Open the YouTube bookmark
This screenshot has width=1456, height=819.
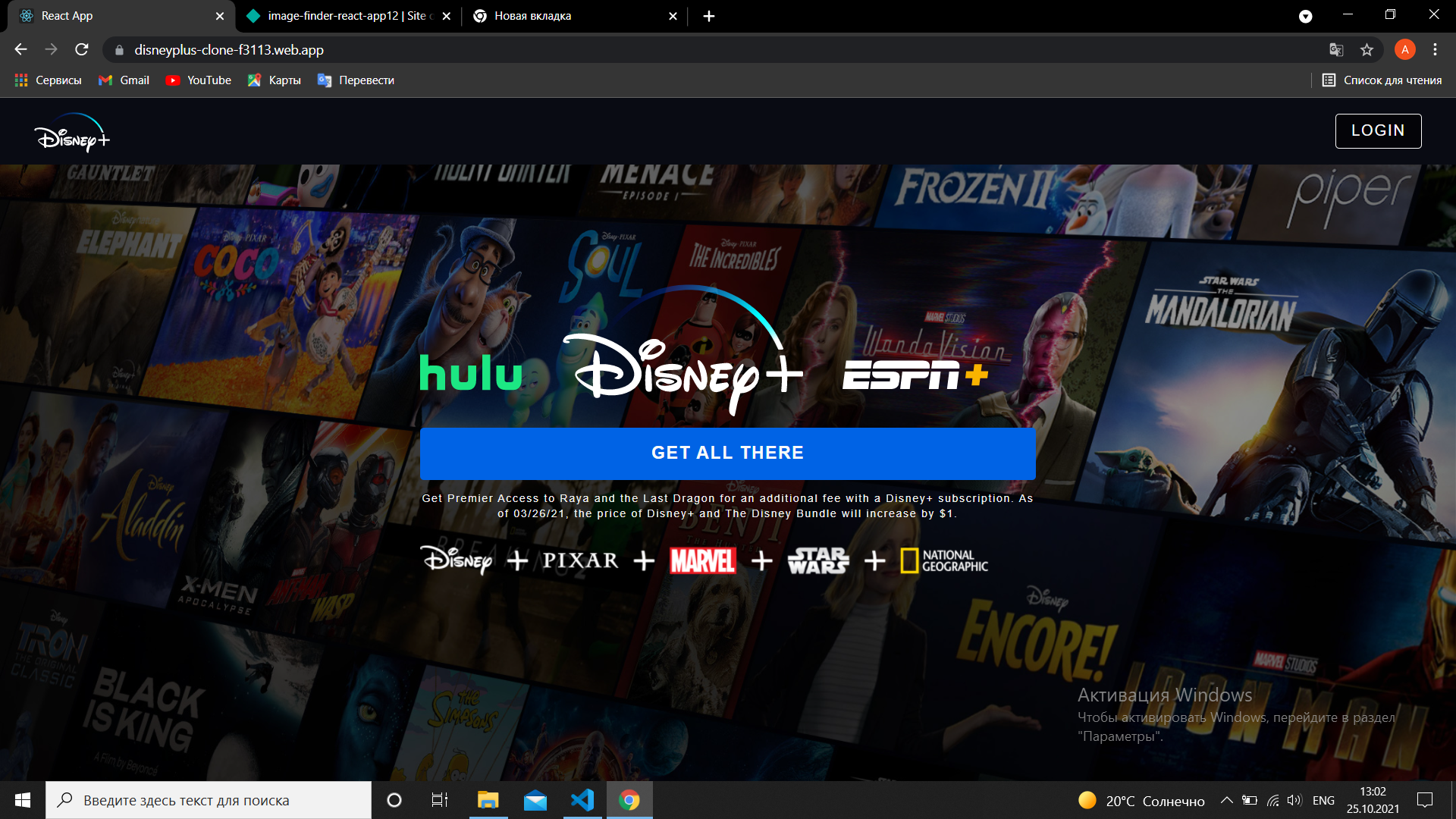pos(199,80)
